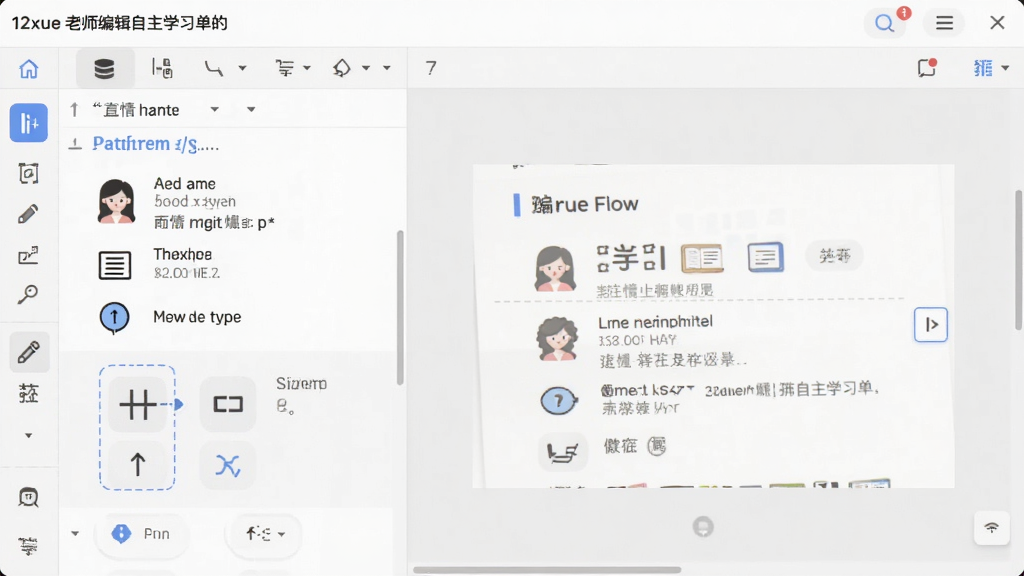The height and width of the screenshot is (576, 1024).
Task: Open the second dropdown after hante label
Action: point(251,109)
